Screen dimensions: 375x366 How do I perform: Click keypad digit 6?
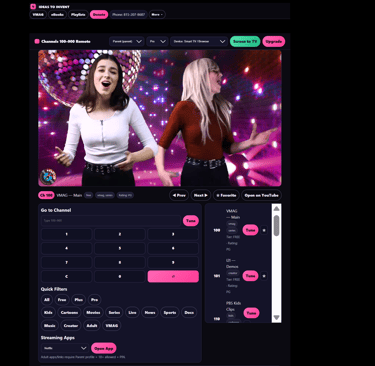[x=173, y=248]
